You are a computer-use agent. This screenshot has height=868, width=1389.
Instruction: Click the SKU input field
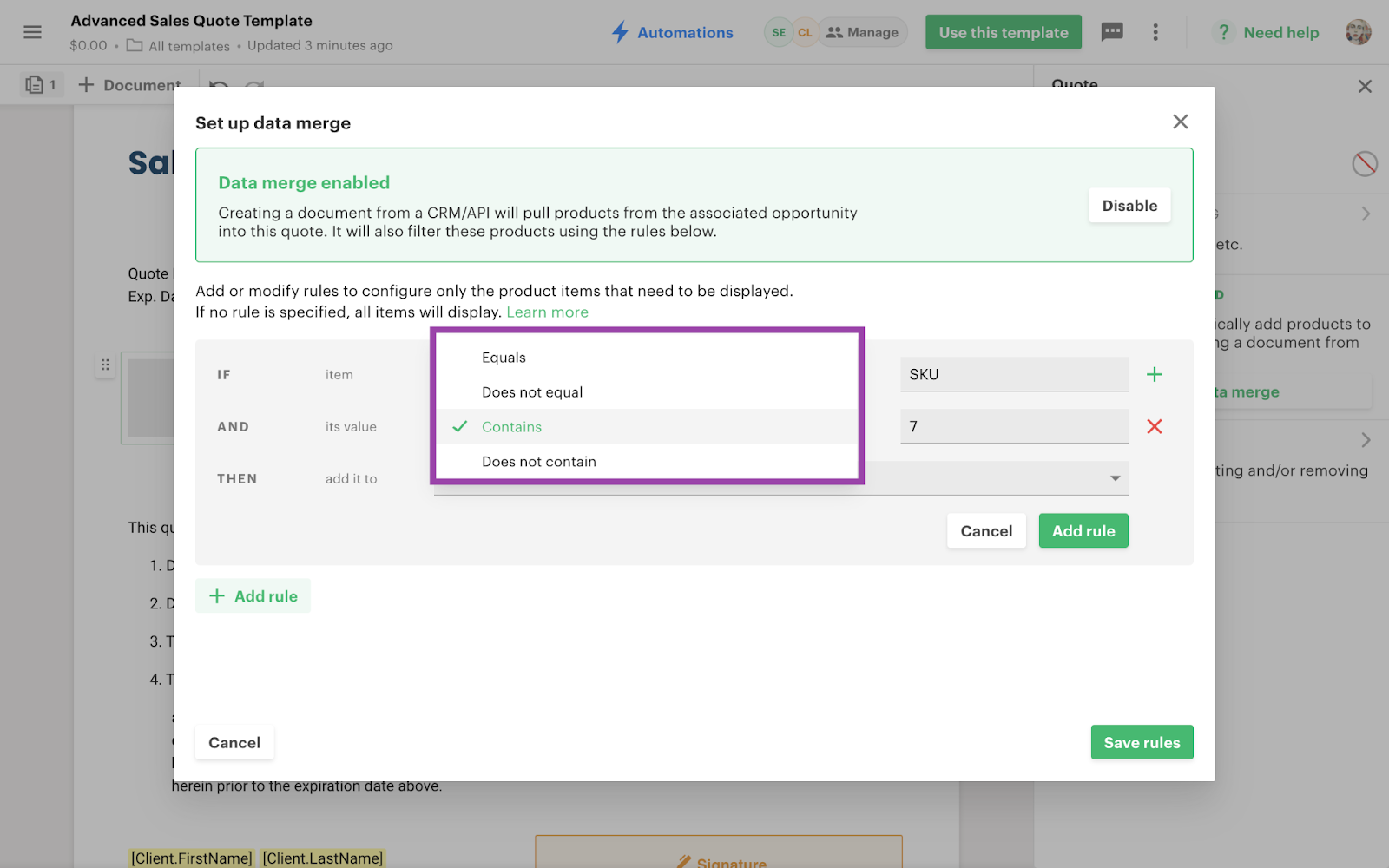[x=1013, y=374]
